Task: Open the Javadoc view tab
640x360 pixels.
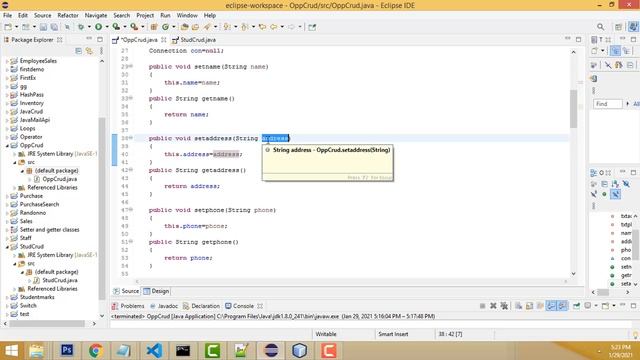Action: (x=164, y=306)
